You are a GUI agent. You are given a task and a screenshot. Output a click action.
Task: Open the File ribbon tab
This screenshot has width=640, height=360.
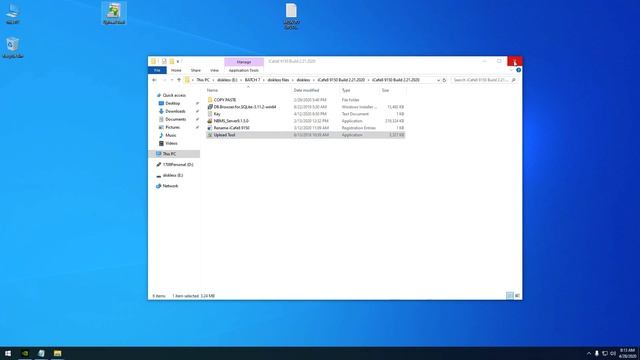[157, 71]
